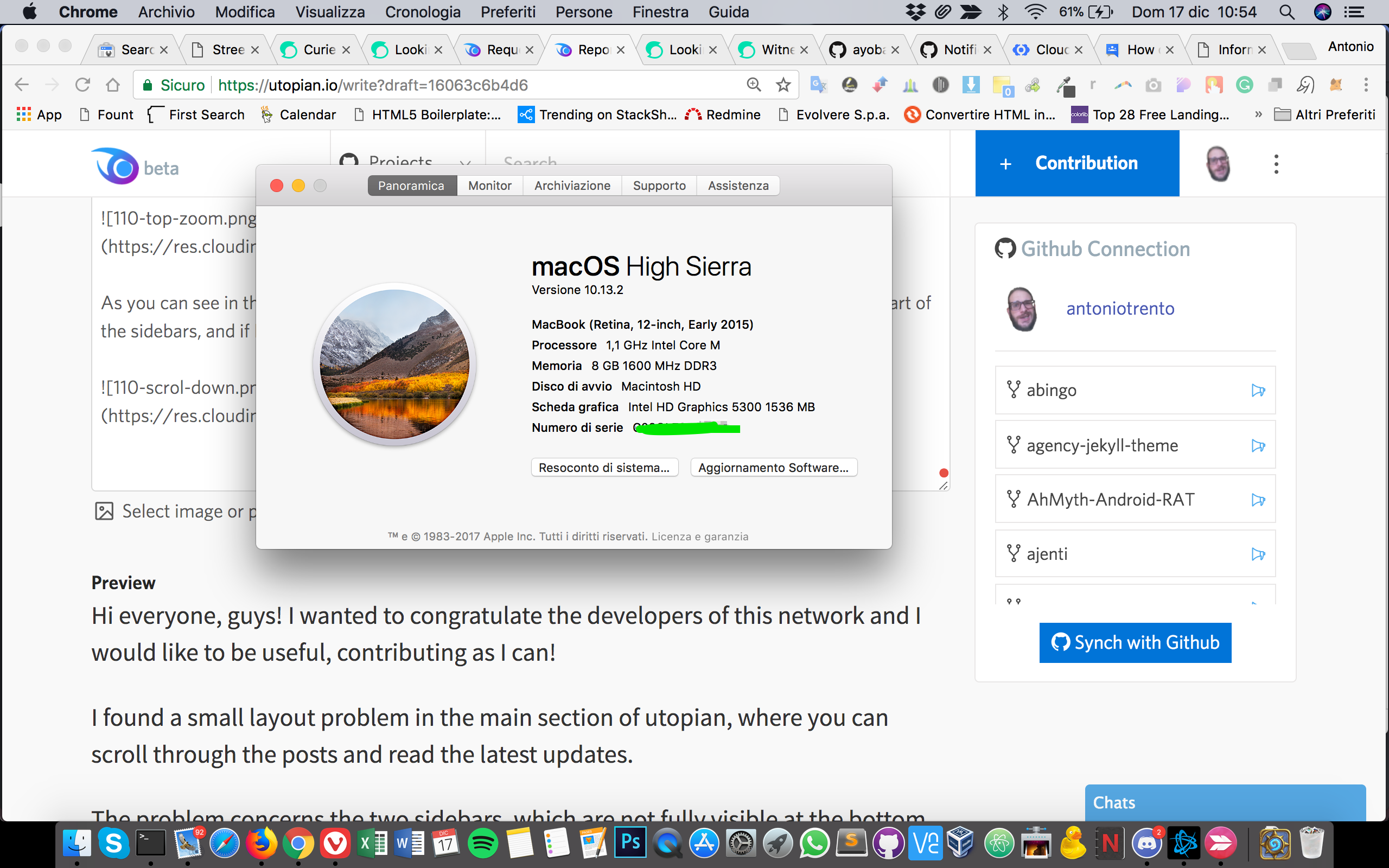Open Firefox in the Dock
Viewport: 1389px width, 868px height.
pyautogui.click(x=261, y=843)
